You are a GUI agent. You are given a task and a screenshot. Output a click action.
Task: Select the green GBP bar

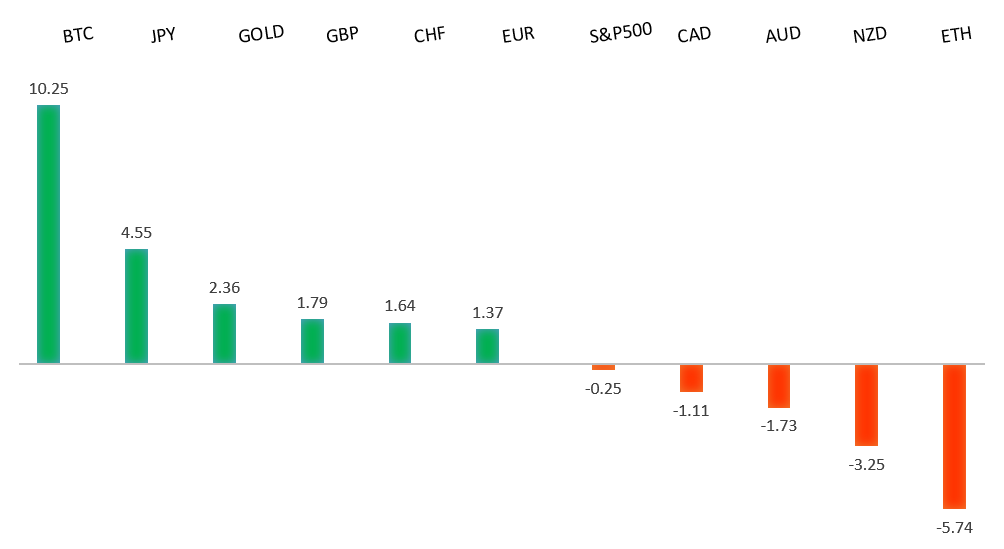coord(312,341)
